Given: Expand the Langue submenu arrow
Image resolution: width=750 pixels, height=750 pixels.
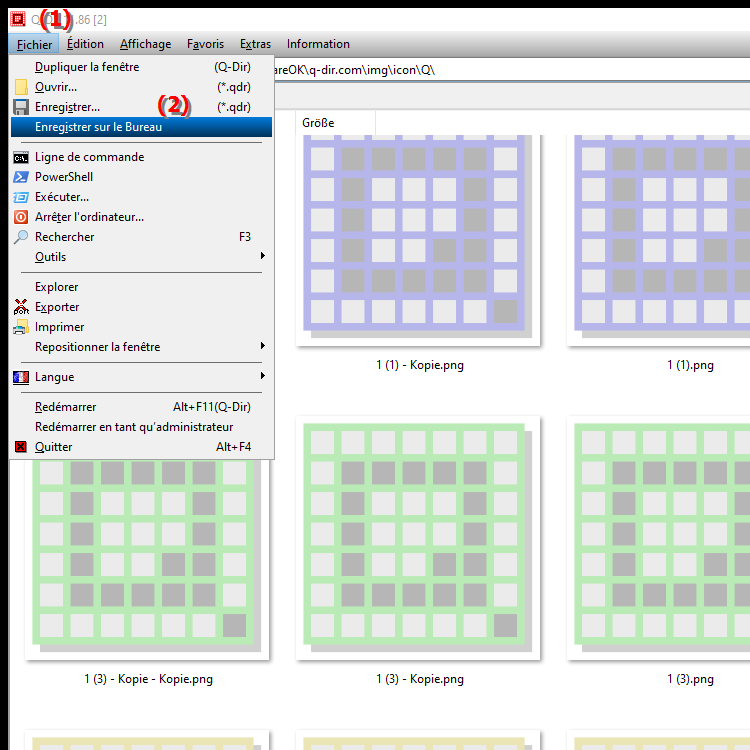Looking at the screenshot, I should [263, 377].
